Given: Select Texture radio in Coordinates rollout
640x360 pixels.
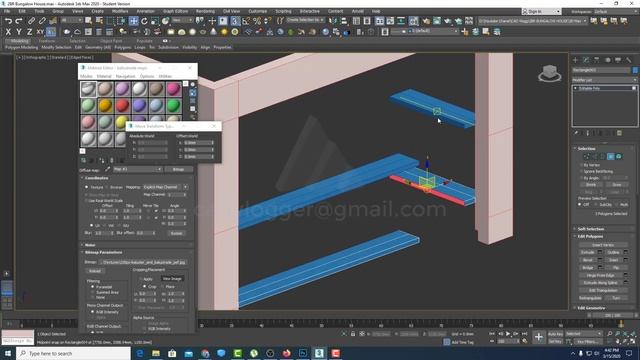Looking at the screenshot, I should click(87, 187).
